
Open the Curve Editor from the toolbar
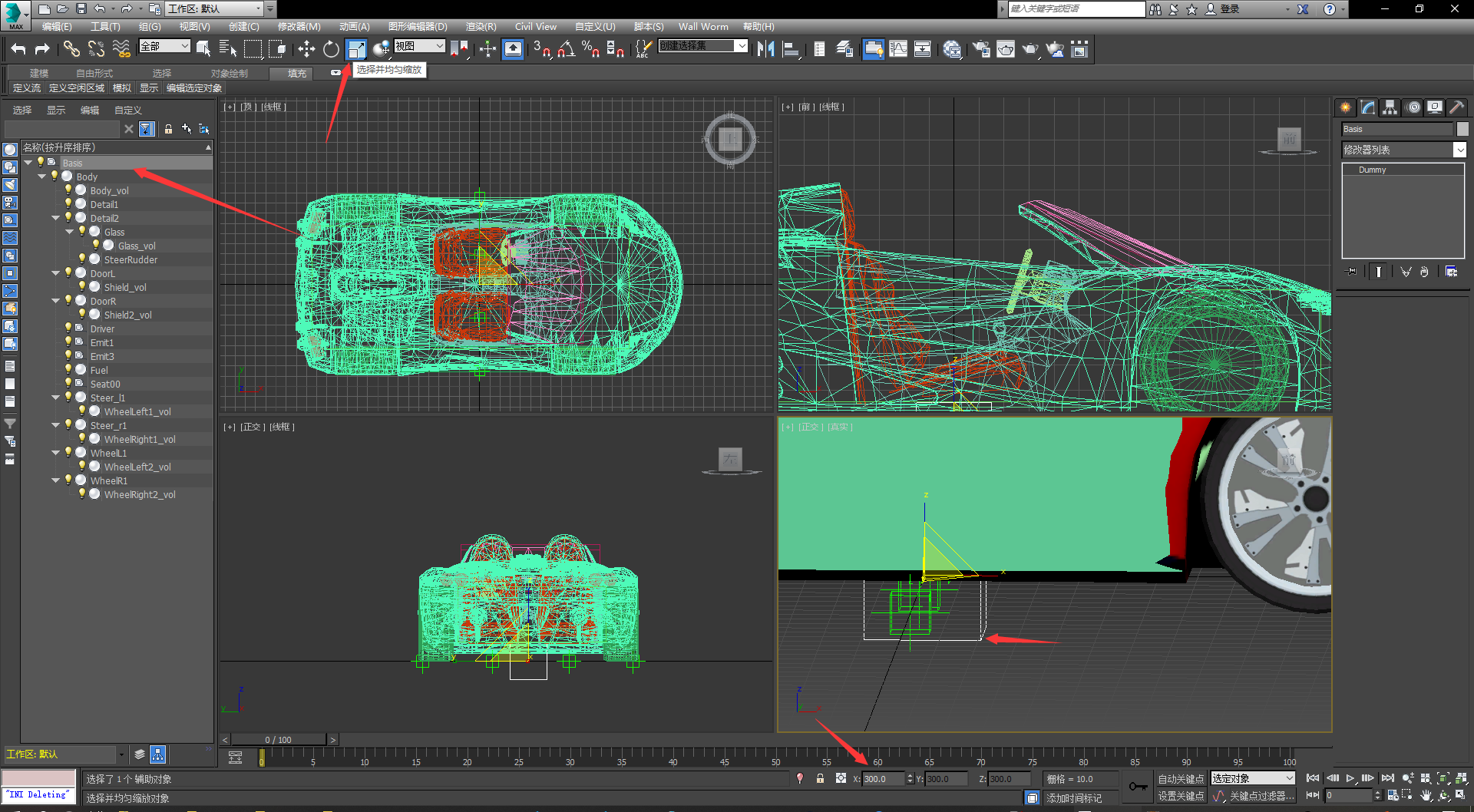[897, 50]
